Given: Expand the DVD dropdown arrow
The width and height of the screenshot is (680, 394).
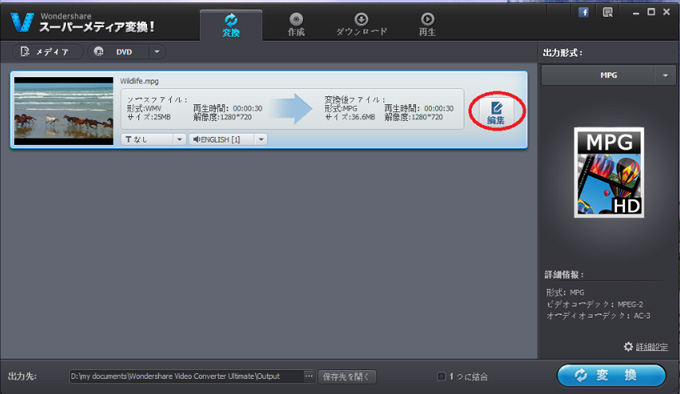Looking at the screenshot, I should click(x=157, y=52).
